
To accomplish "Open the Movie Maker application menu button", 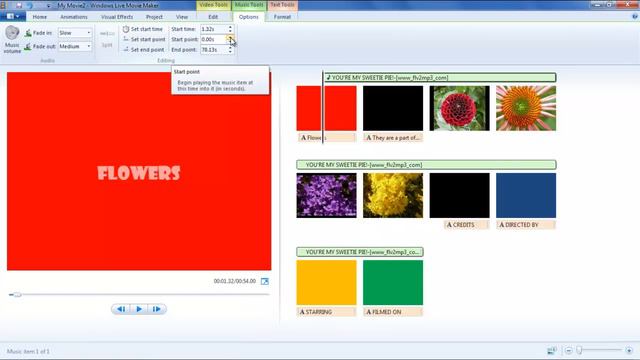I will pyautogui.click(x=13, y=16).
